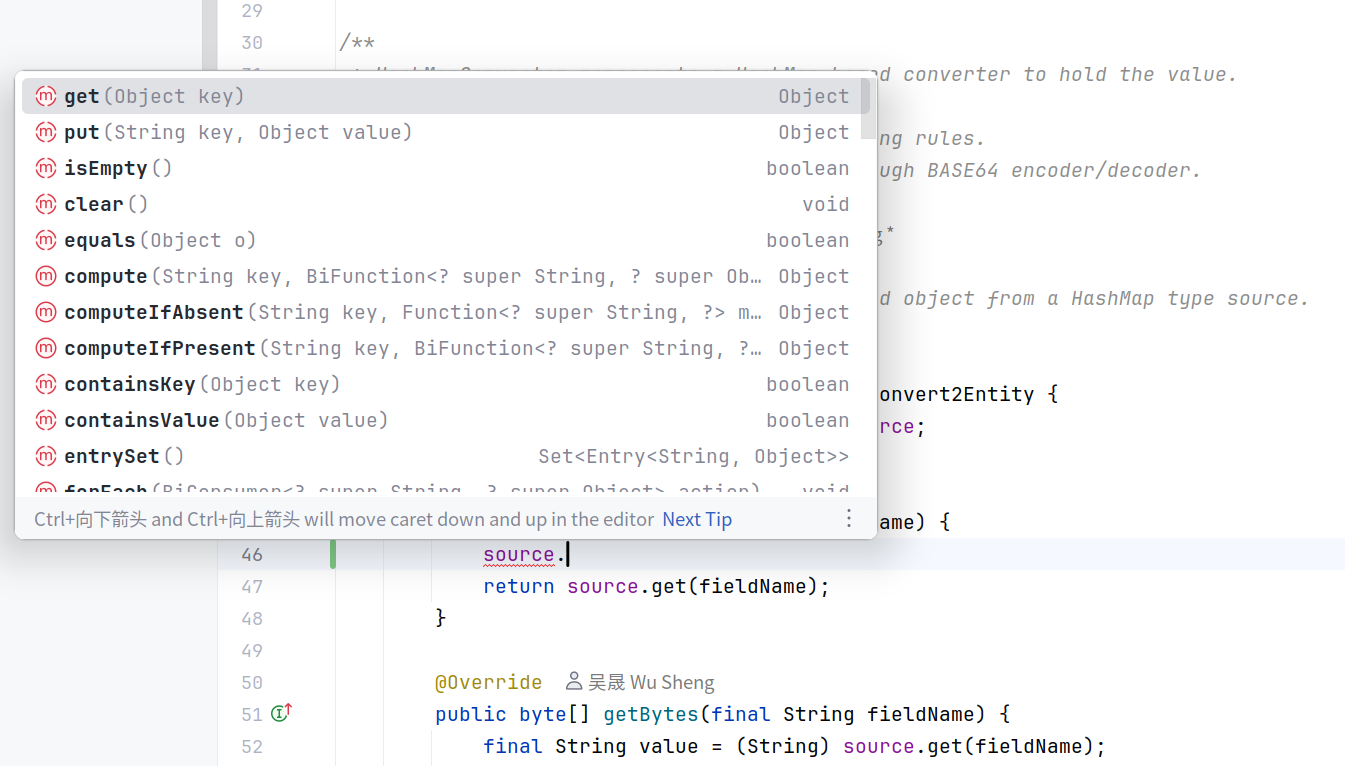Image resolution: width=1345 pixels, height=766 pixels.
Task: Click the method icon beside containsKey
Action: coord(45,385)
